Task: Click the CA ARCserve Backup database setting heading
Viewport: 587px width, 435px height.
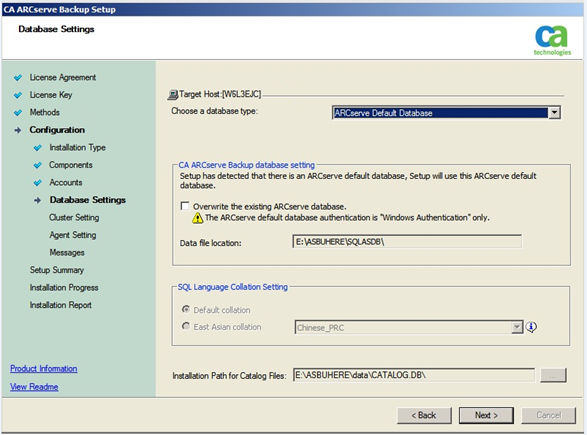Action: 247,165
